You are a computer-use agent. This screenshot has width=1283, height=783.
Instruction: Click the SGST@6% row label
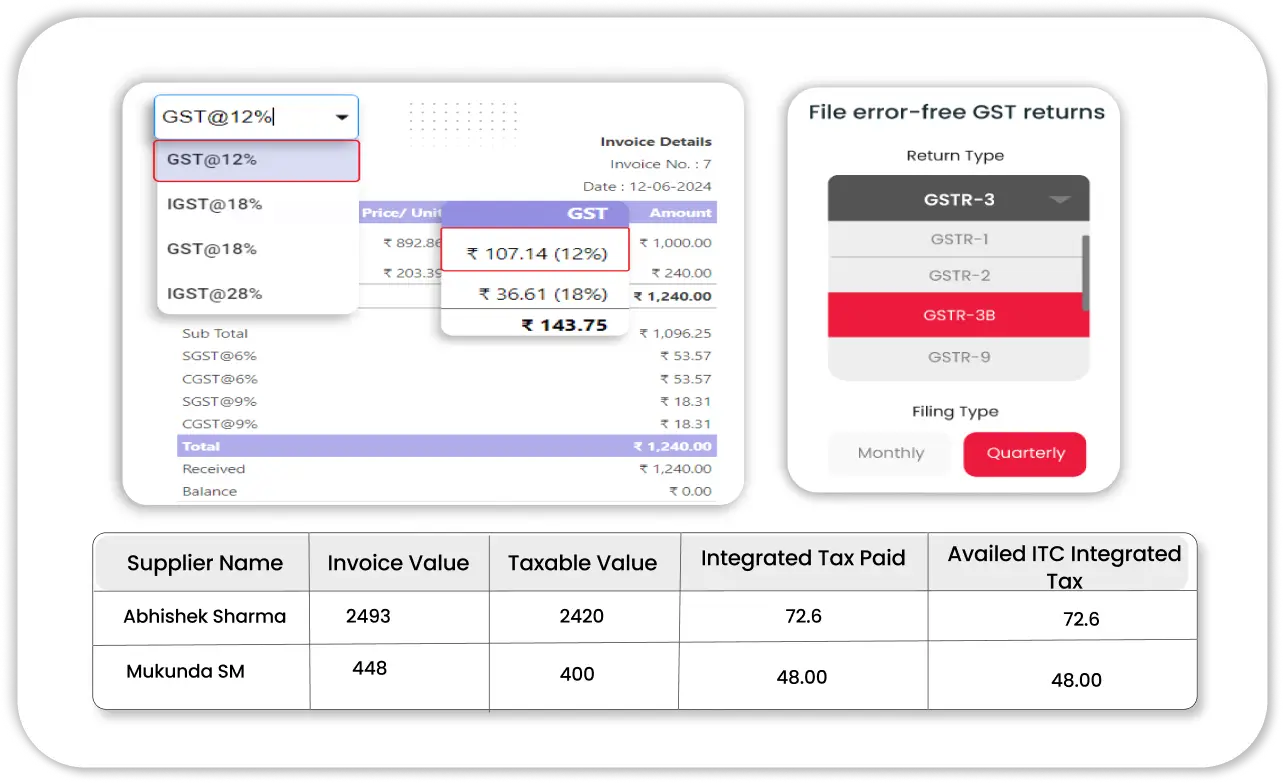[219, 356]
